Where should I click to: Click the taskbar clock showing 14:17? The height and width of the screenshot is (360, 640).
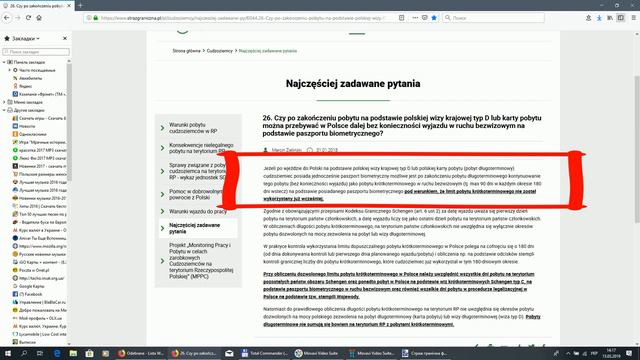click(x=611, y=353)
